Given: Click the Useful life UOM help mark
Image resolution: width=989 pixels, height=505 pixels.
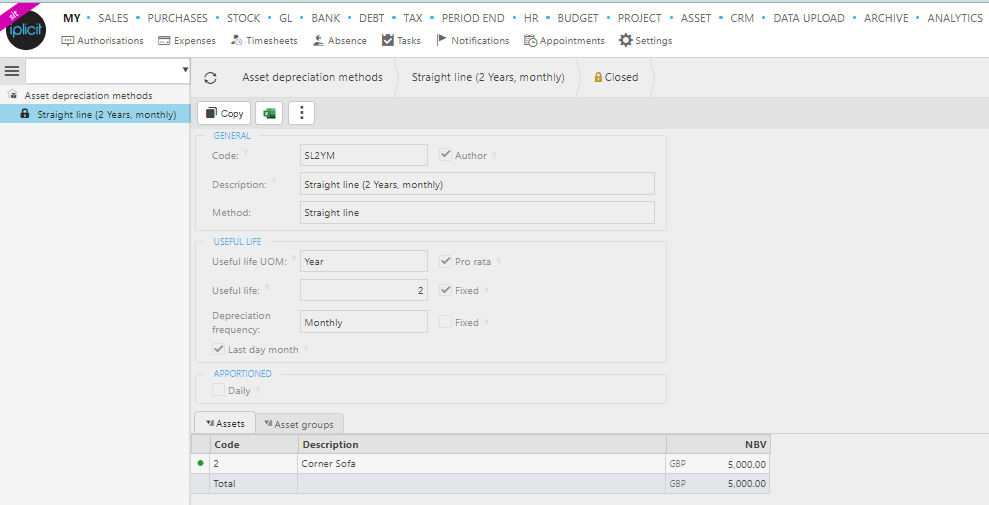Looking at the screenshot, I should tap(294, 258).
